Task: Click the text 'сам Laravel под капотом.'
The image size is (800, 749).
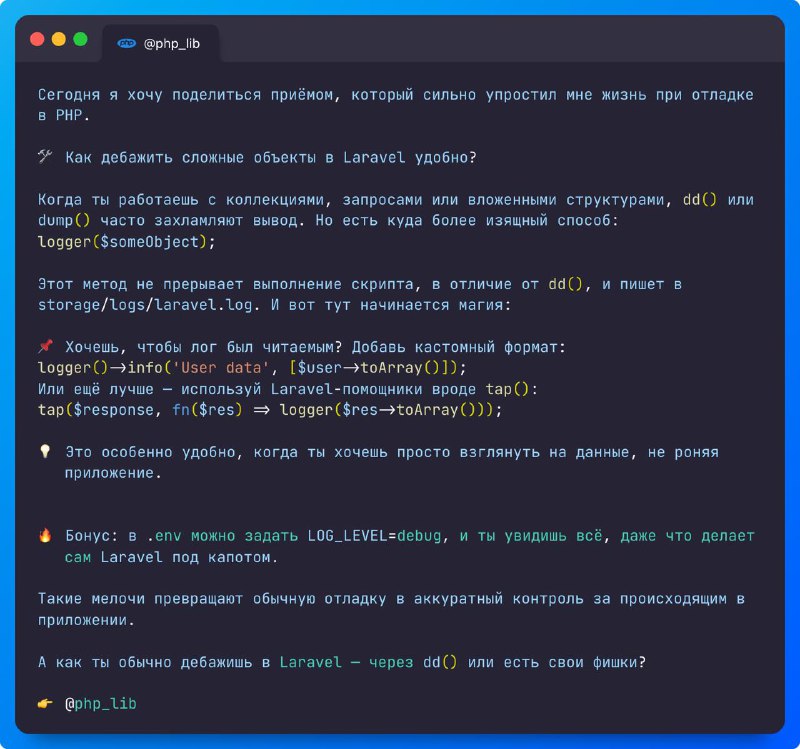Action: tap(171, 557)
